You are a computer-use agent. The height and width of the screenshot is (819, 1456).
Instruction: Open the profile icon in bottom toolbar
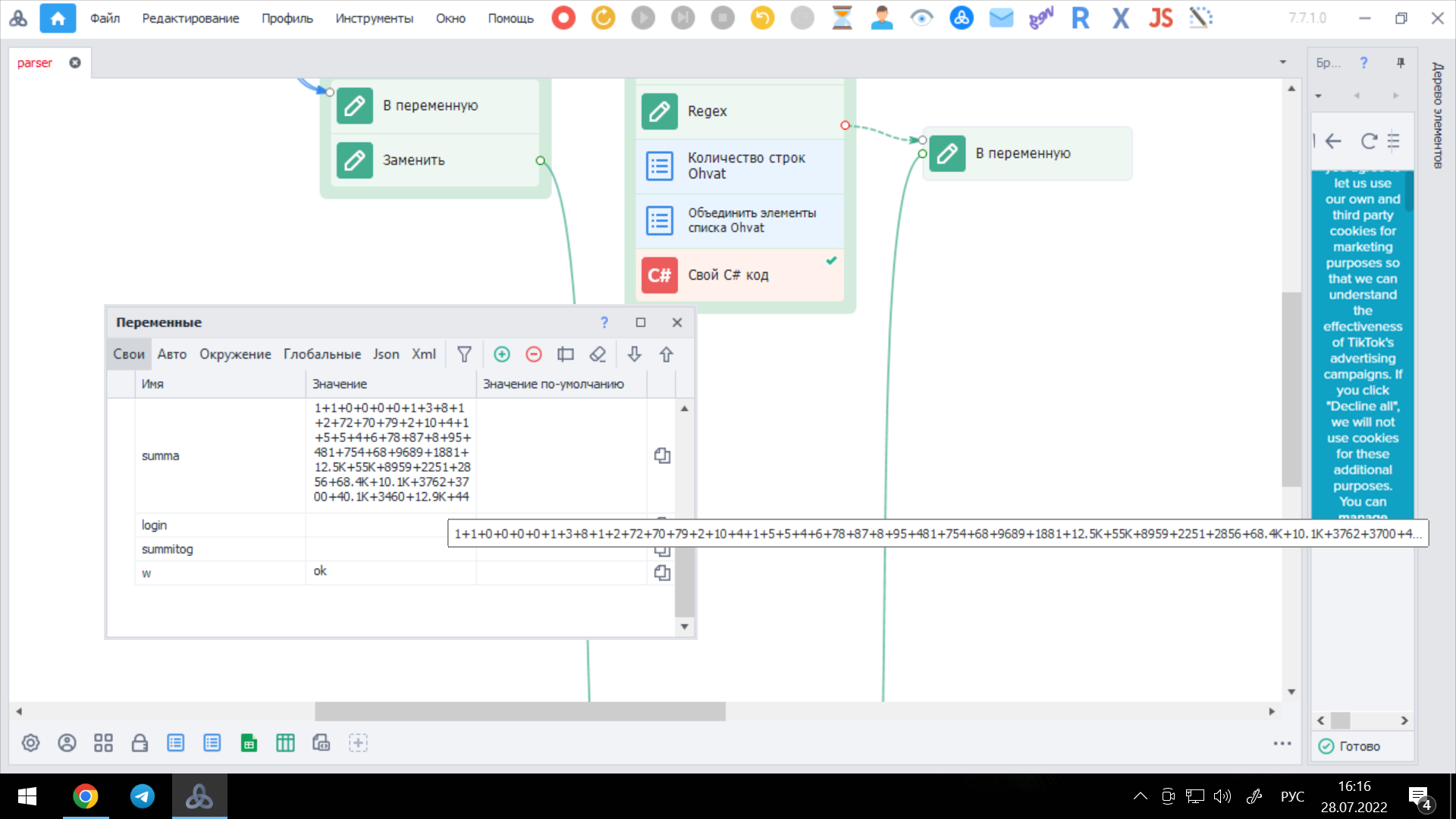[x=67, y=743]
